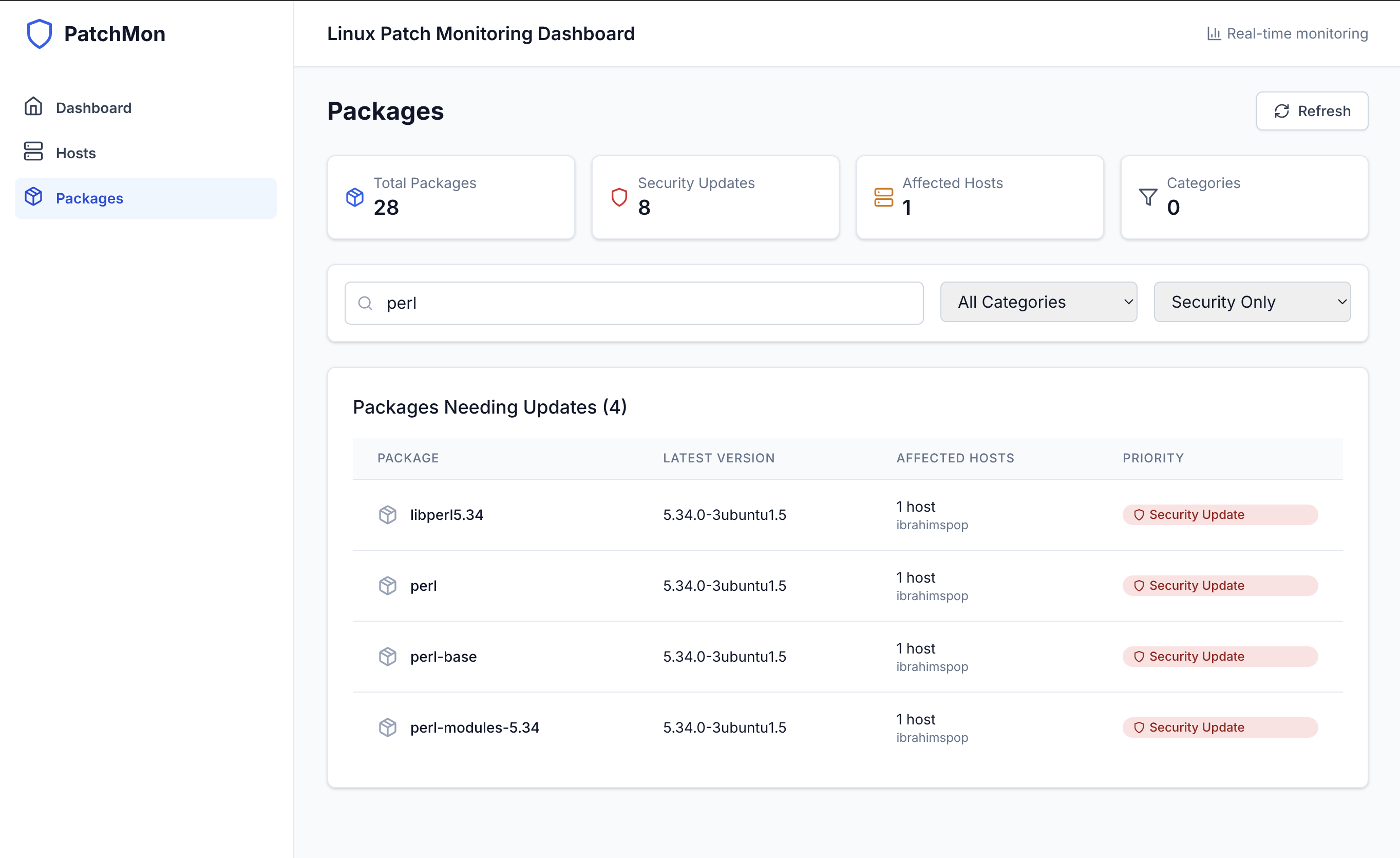This screenshot has height=858, width=1400.
Task: Click the Categories funnel icon
Action: tap(1148, 197)
